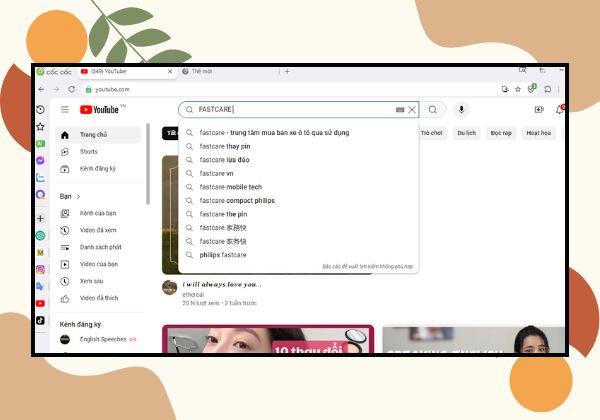
Task: Start voice search with microphone icon
Action: pos(461,110)
